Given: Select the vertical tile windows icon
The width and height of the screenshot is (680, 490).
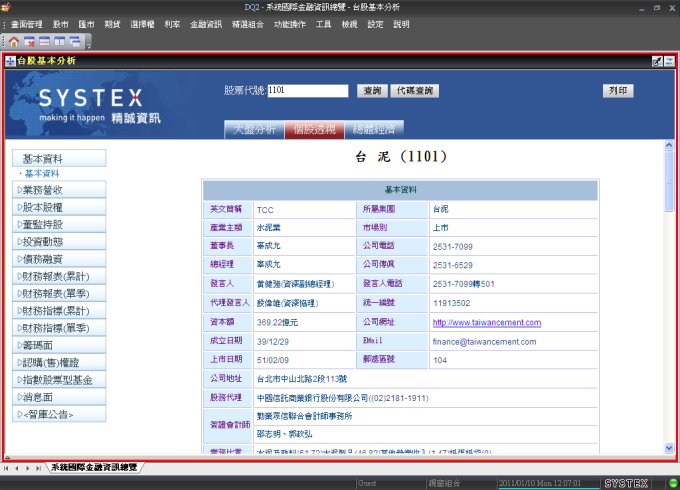Looking at the screenshot, I should click(59, 42).
